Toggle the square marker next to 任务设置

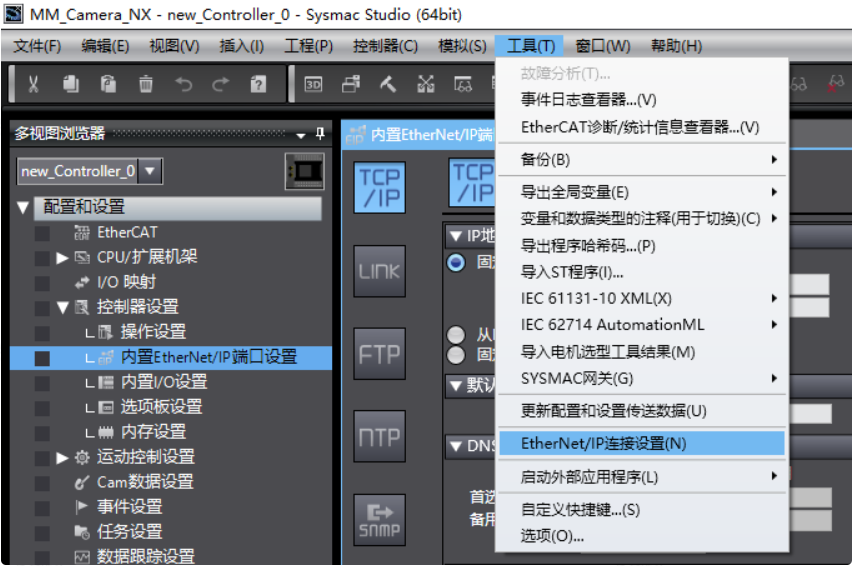pyautogui.click(x=42, y=533)
